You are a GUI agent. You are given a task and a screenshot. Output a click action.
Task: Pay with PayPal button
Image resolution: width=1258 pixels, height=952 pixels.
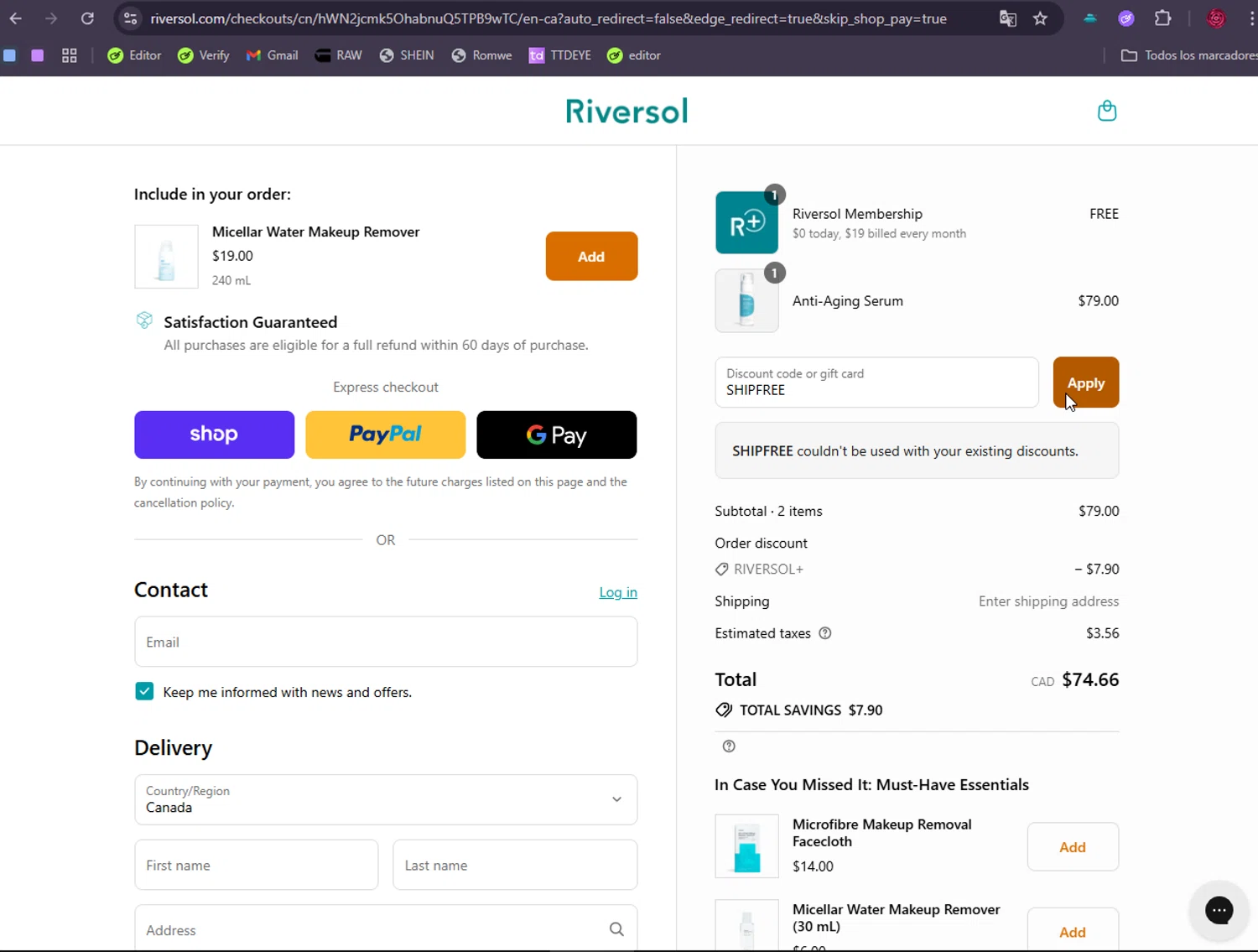385,434
